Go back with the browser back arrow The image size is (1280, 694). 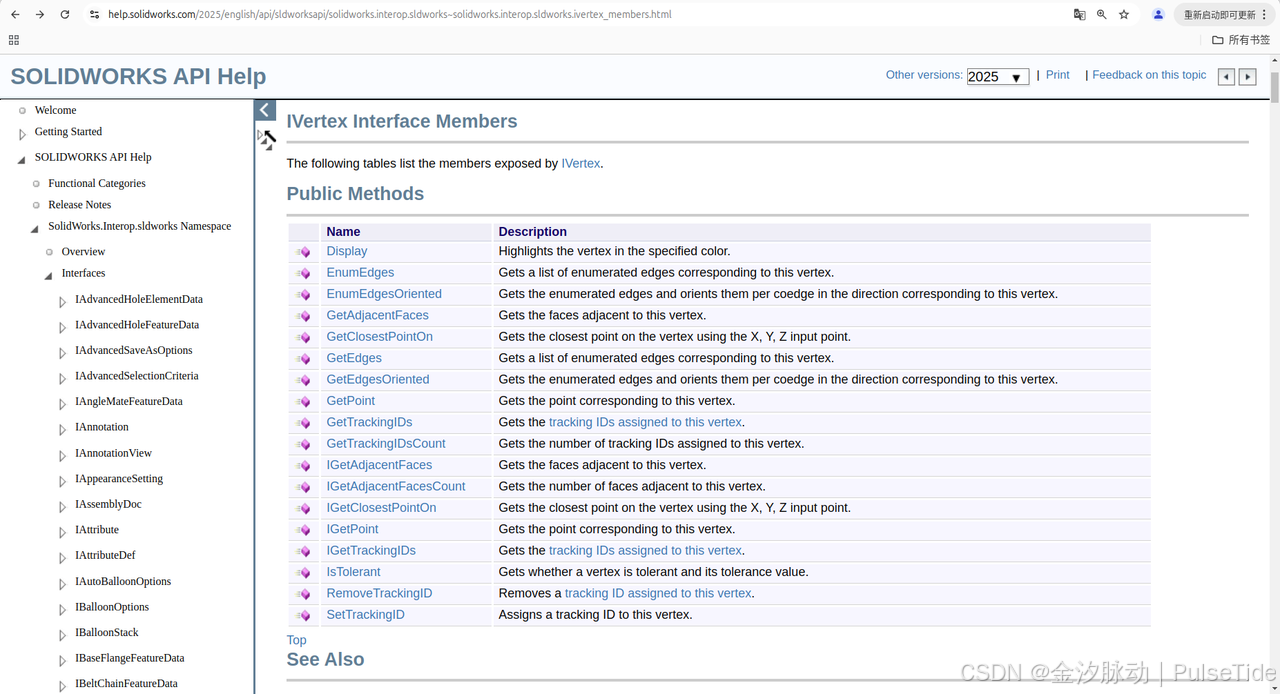(15, 15)
